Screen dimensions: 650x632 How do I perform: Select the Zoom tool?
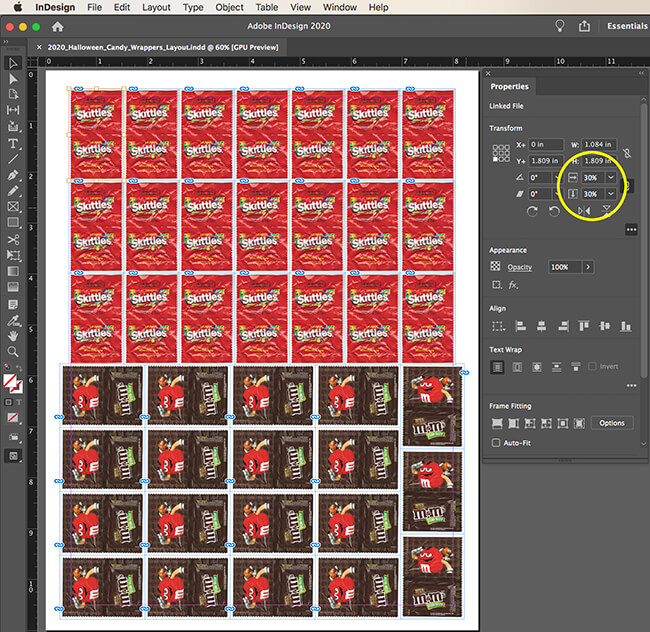(13, 352)
